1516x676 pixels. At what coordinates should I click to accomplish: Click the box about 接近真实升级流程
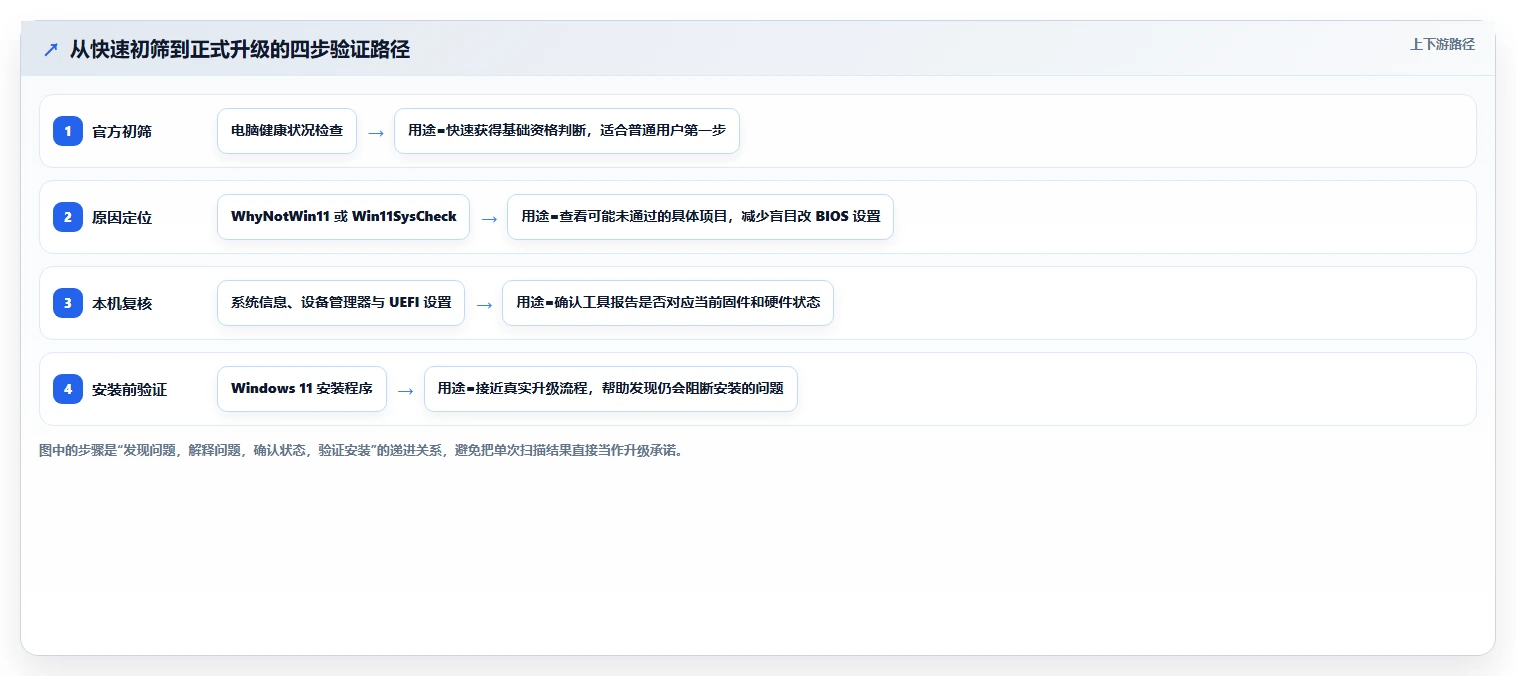[611, 389]
